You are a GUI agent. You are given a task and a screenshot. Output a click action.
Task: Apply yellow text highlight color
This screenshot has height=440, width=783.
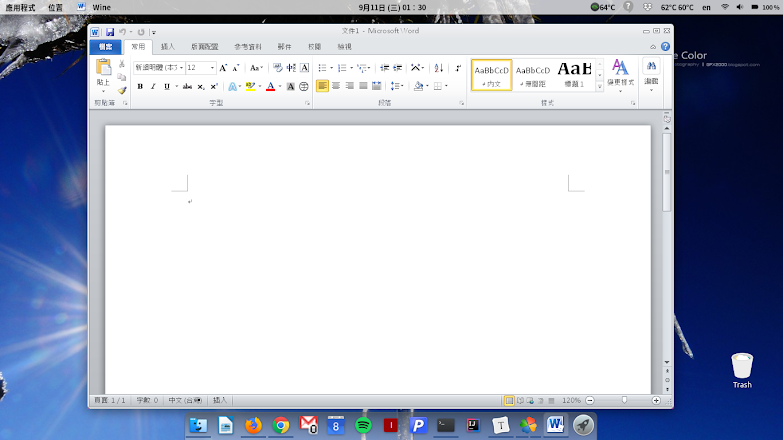251,86
